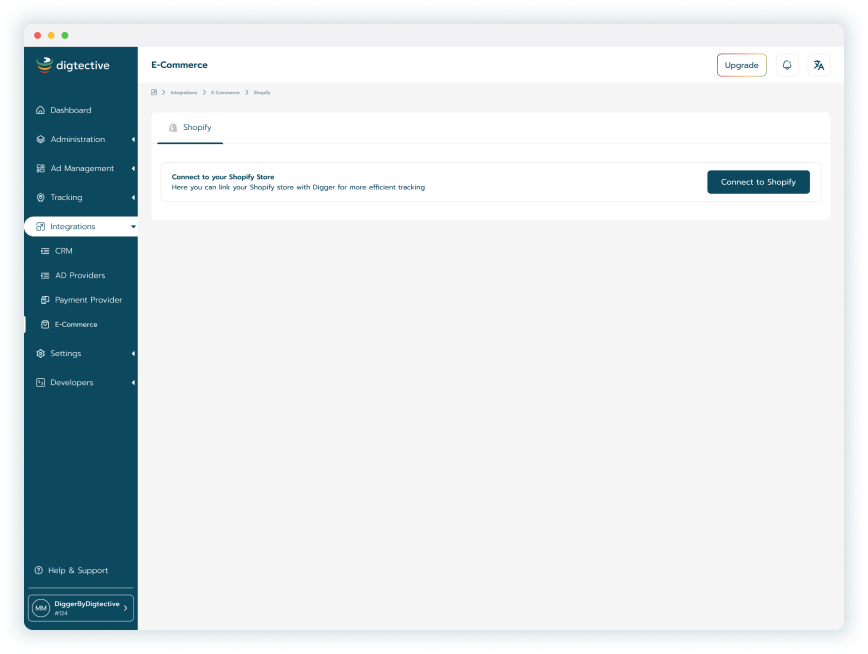
Task: Open the Dashboard via its house icon
Action: point(40,110)
